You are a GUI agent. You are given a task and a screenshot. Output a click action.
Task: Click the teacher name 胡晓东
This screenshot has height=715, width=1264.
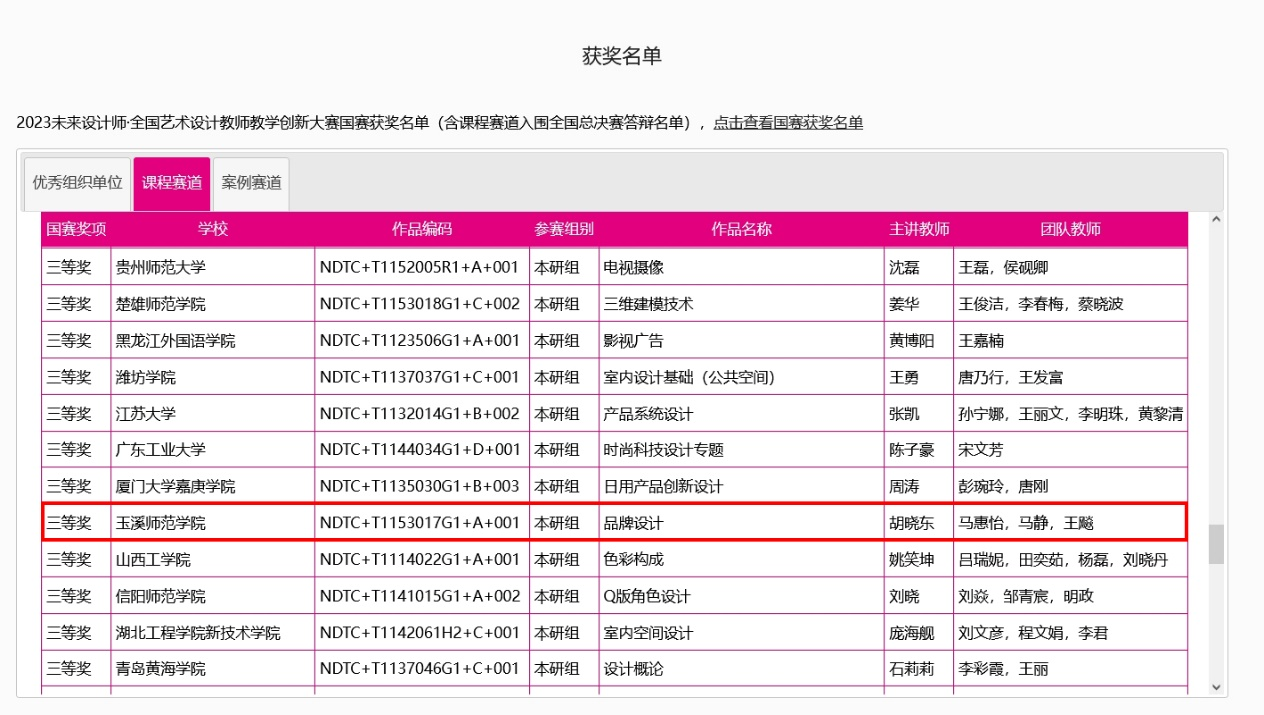pos(911,523)
